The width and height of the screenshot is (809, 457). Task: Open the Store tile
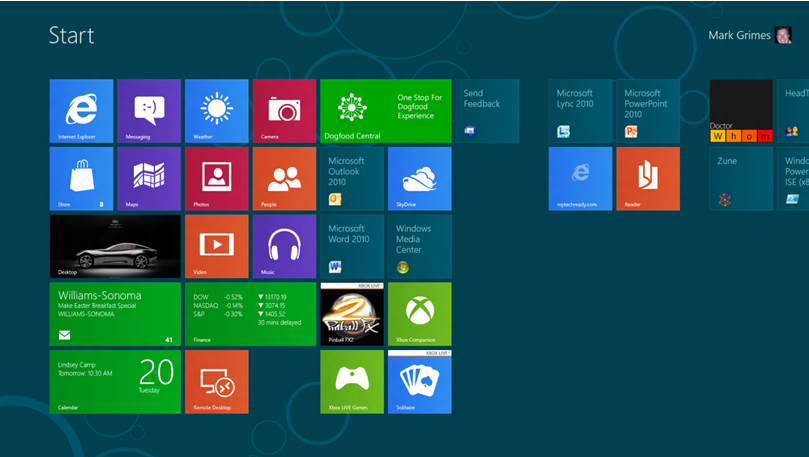tap(81, 178)
